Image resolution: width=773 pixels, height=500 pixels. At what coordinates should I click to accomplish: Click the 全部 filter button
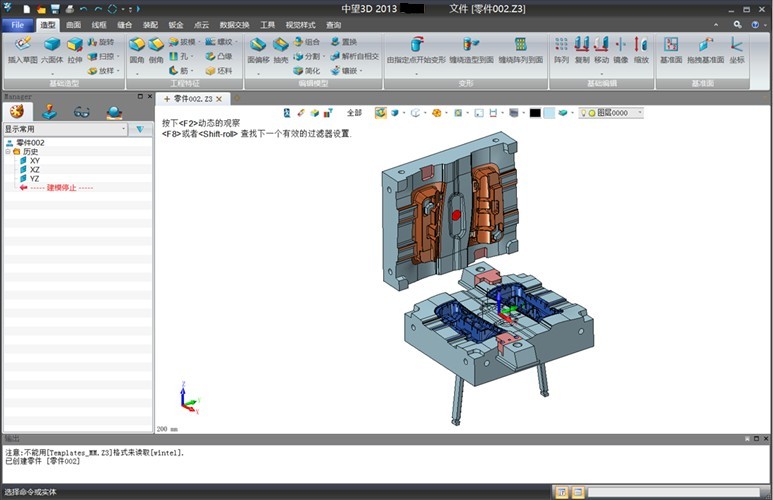click(x=354, y=113)
